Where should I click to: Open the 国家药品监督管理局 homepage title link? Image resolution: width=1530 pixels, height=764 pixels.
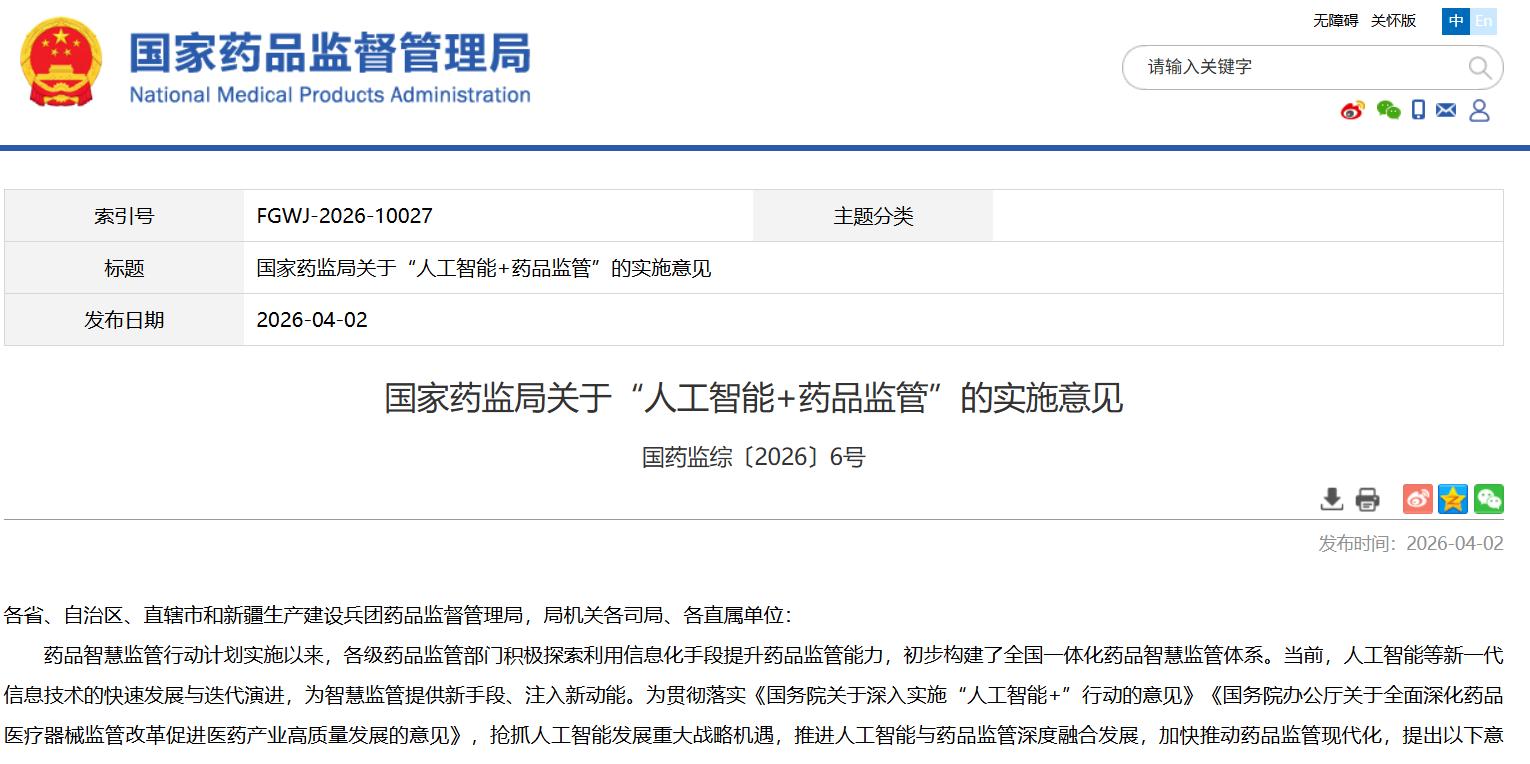click(x=329, y=53)
